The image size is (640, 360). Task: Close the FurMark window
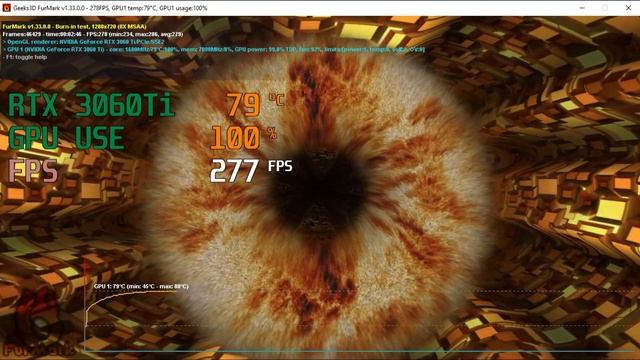628,8
